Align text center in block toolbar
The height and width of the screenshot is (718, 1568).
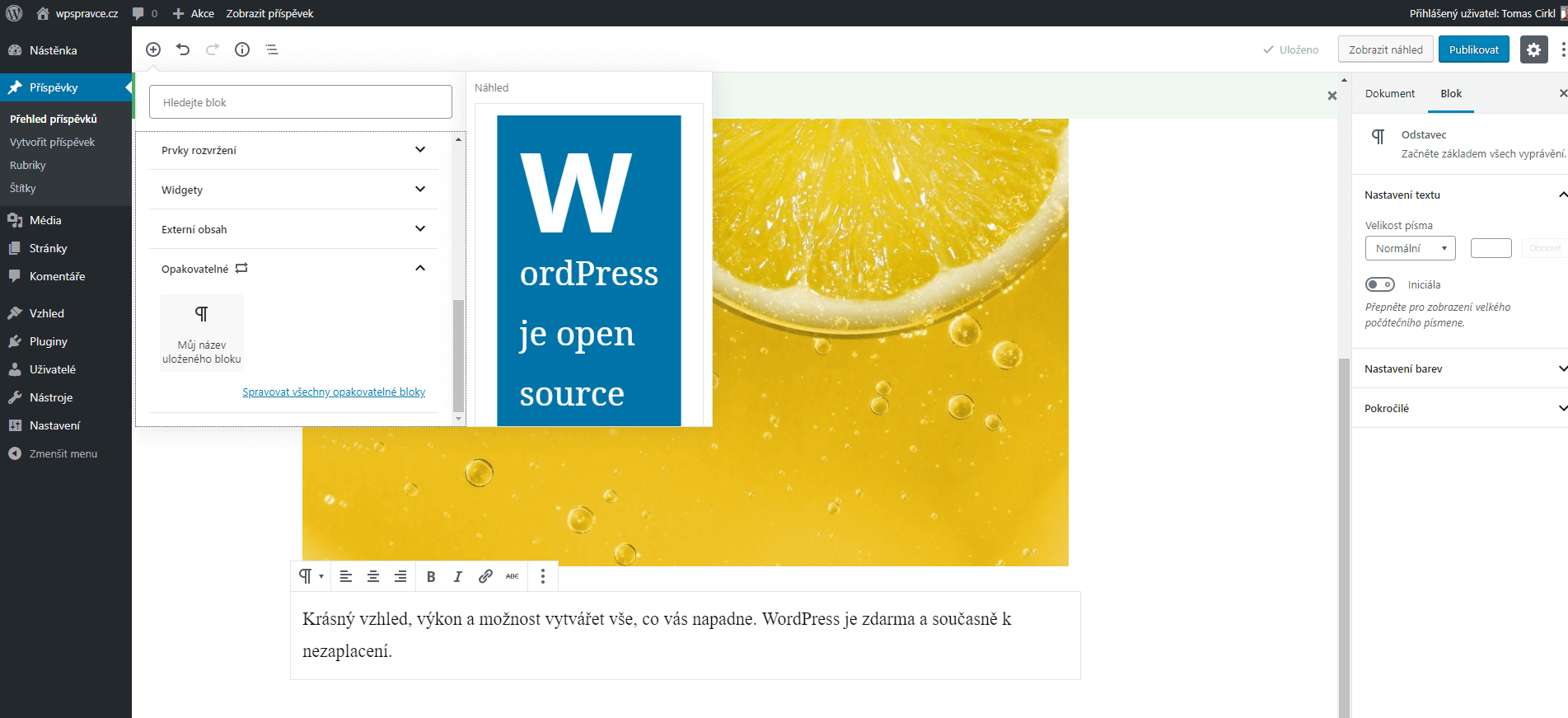(x=373, y=576)
